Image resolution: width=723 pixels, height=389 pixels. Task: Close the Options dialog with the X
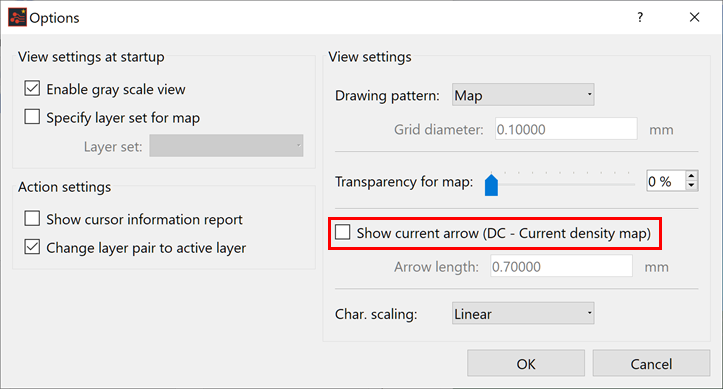point(694,18)
